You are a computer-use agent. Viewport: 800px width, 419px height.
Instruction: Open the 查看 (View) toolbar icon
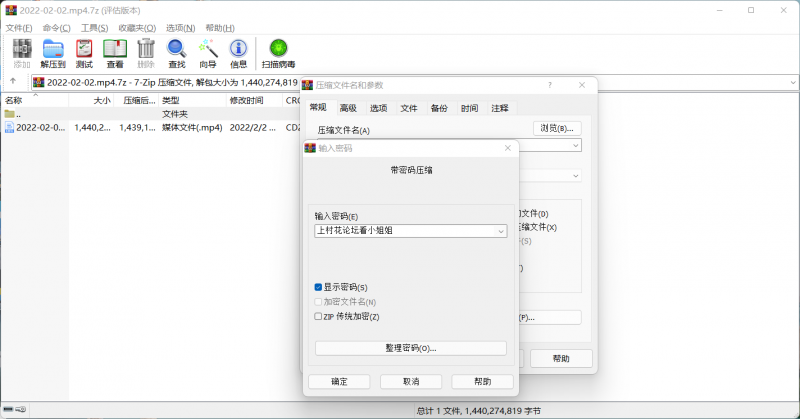coord(115,52)
